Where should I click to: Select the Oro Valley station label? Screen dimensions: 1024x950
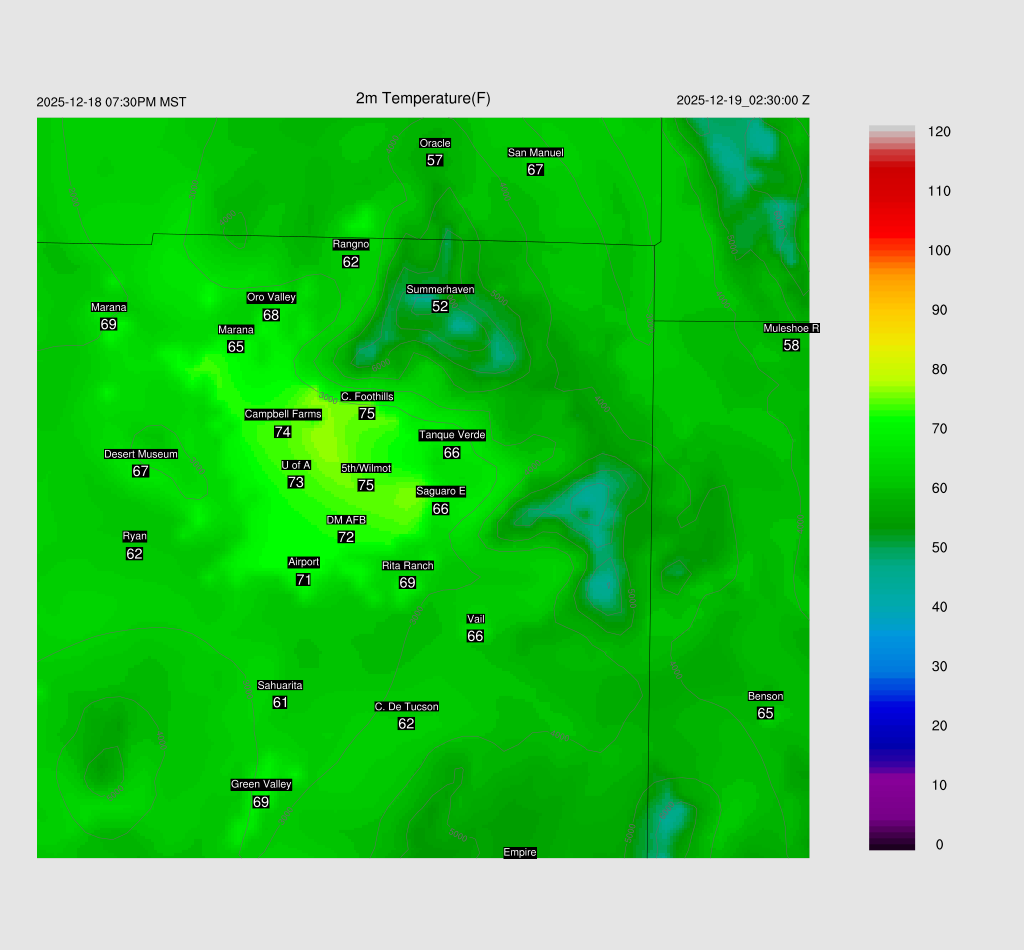(271, 298)
